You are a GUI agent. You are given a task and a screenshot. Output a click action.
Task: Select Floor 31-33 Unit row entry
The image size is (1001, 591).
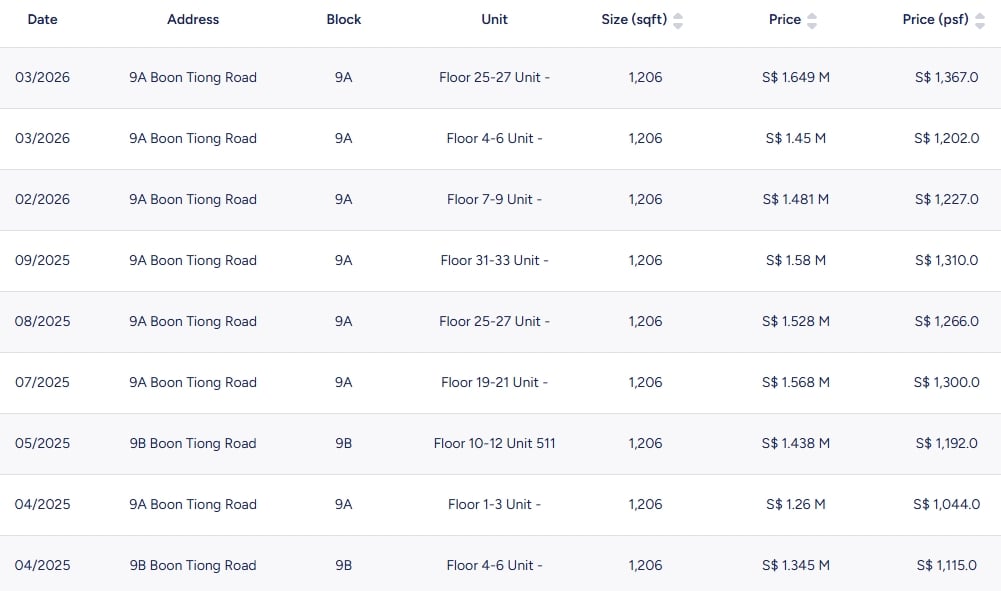494,260
